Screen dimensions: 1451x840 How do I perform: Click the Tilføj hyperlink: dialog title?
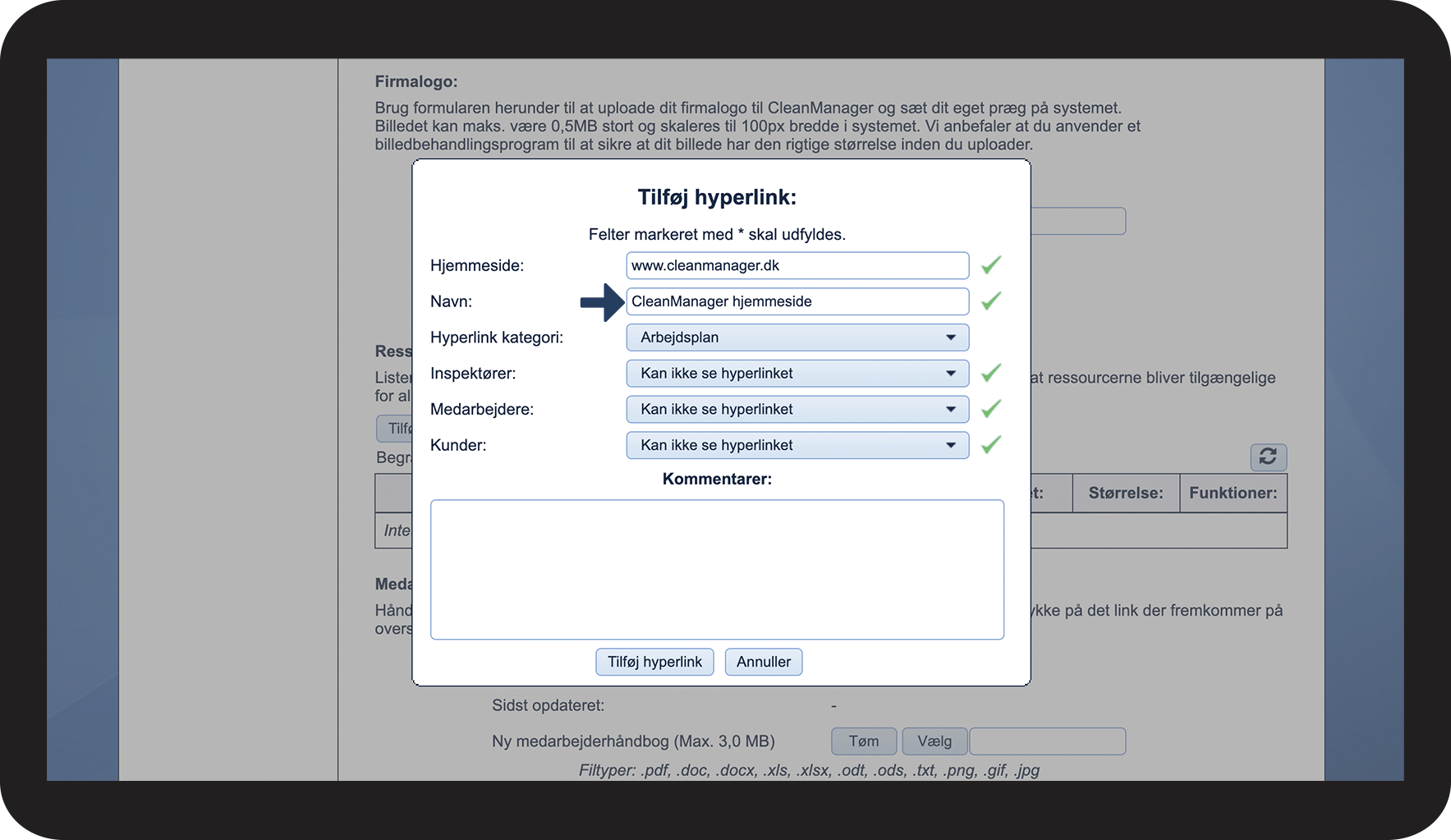tap(717, 197)
